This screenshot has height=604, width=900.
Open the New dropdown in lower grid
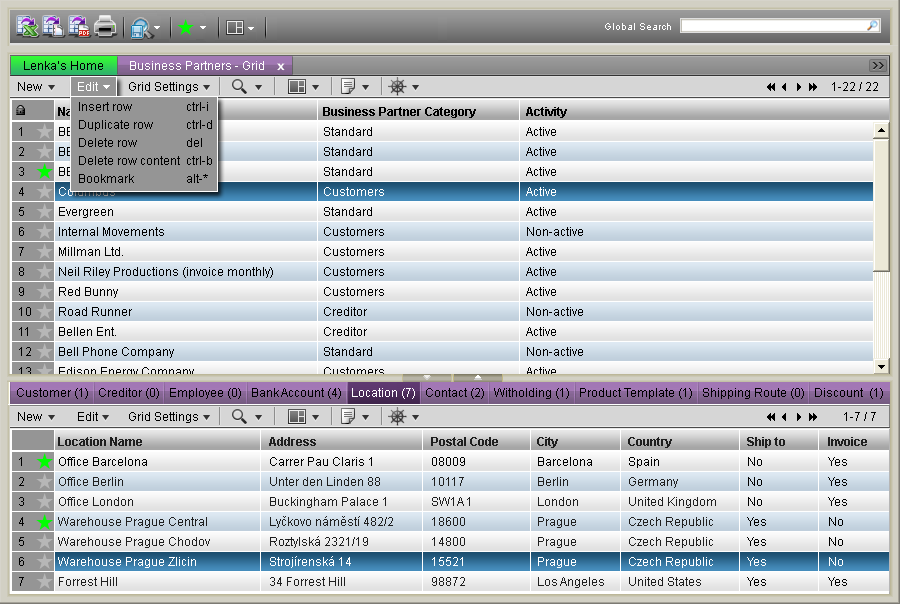[36, 417]
